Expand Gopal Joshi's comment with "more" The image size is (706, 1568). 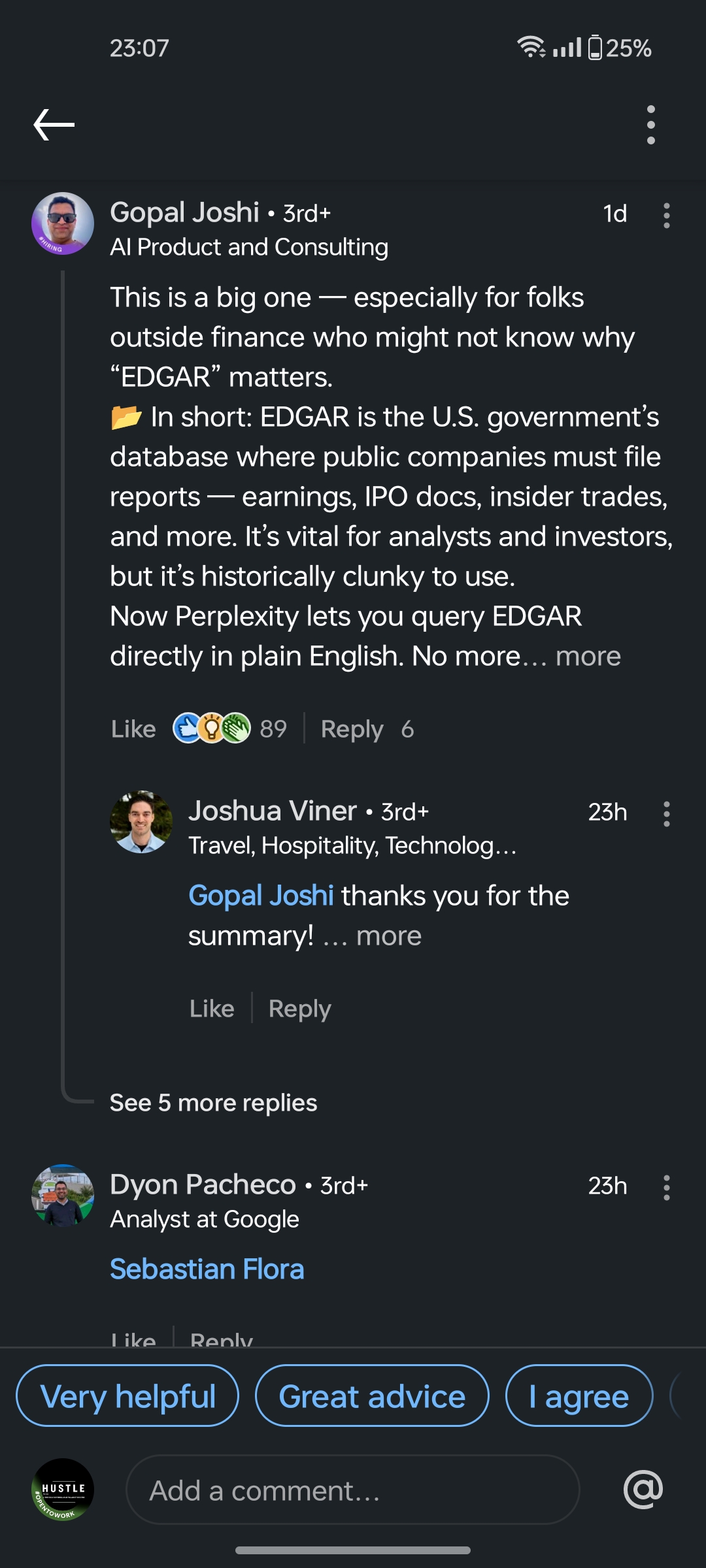[x=588, y=656]
